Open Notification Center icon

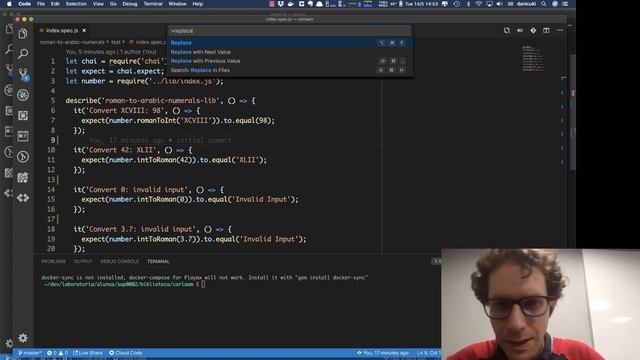tap(565, 4)
